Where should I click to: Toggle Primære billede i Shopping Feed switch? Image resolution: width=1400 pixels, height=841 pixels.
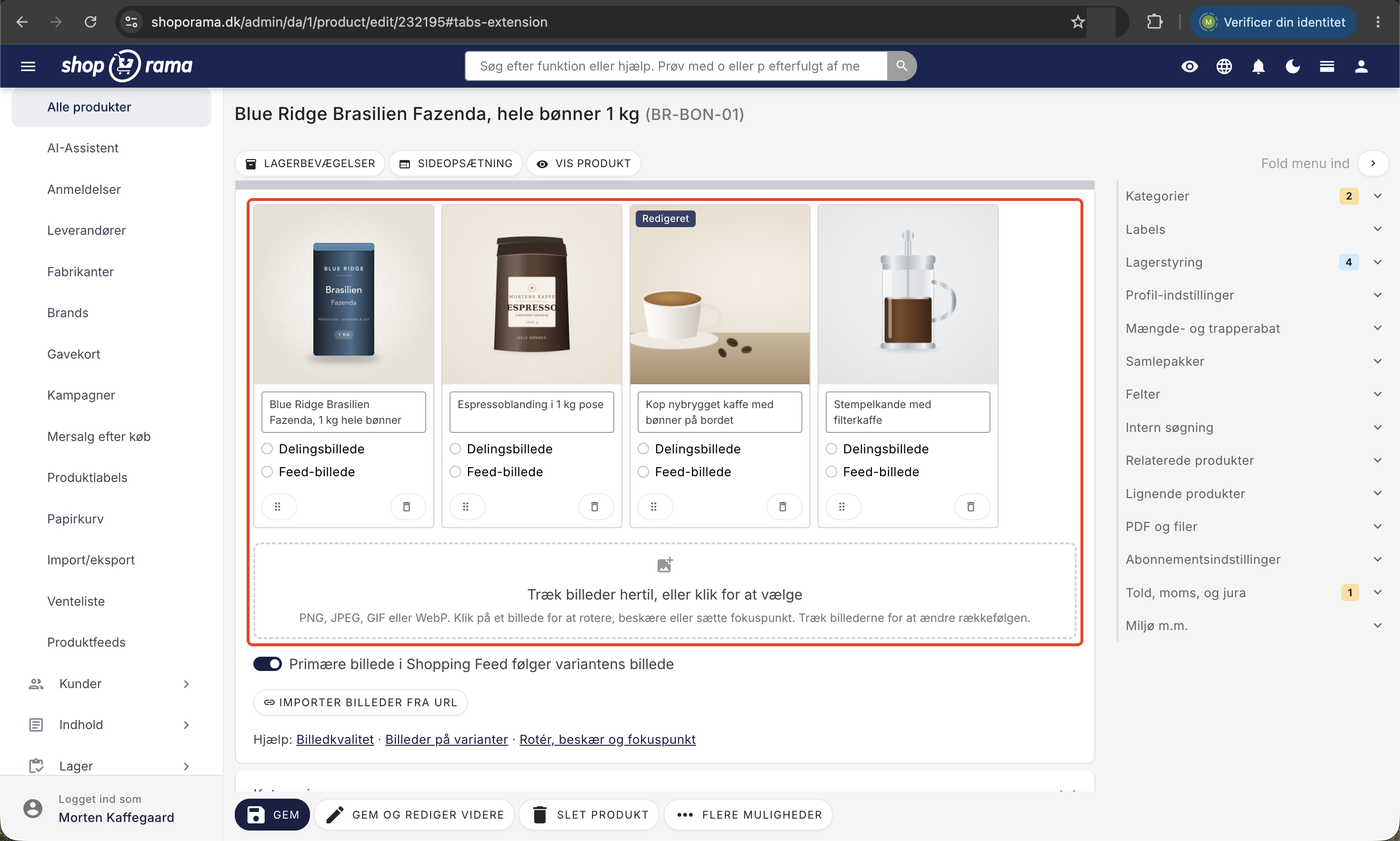[268, 664]
